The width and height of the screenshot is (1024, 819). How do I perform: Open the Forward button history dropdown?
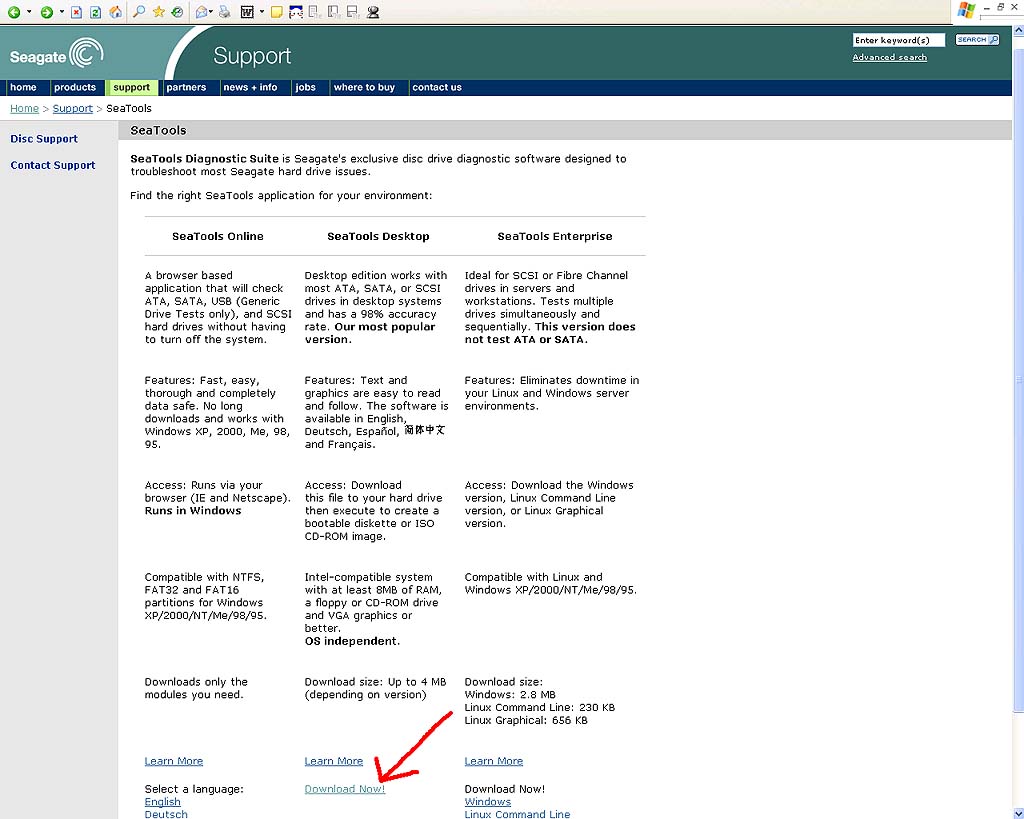click(62, 12)
